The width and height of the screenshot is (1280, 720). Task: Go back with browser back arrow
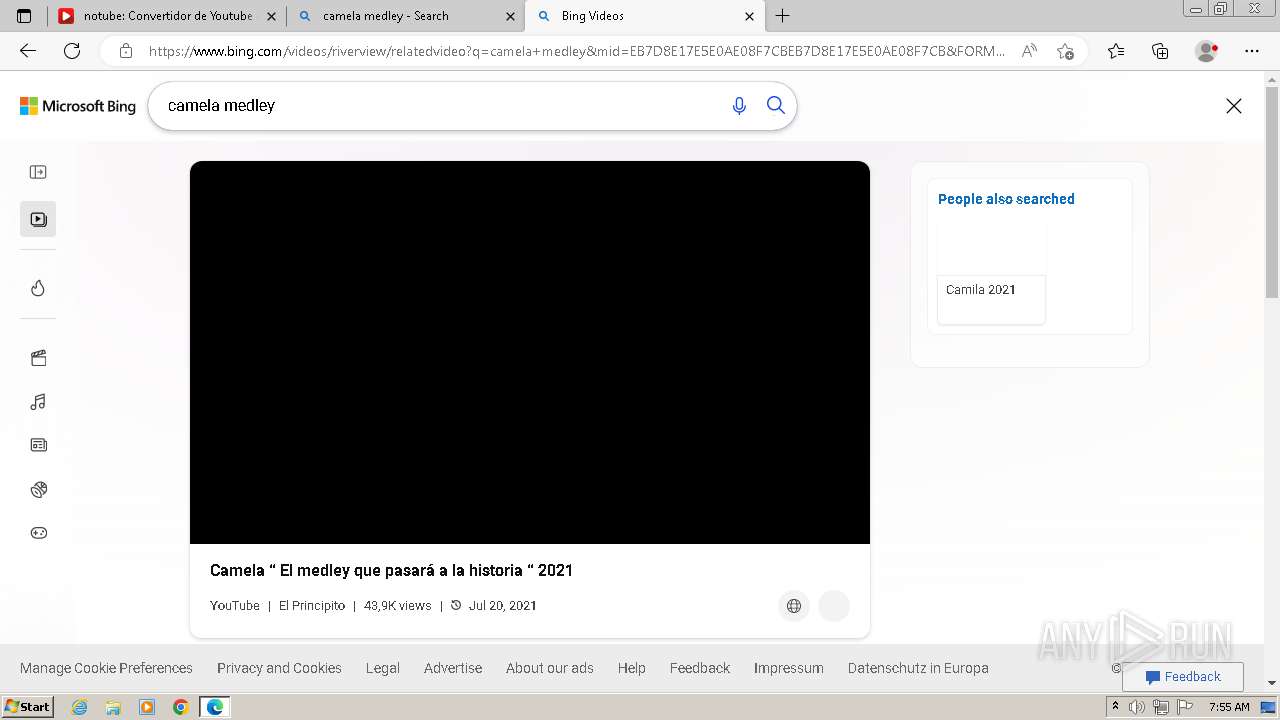pos(28,51)
